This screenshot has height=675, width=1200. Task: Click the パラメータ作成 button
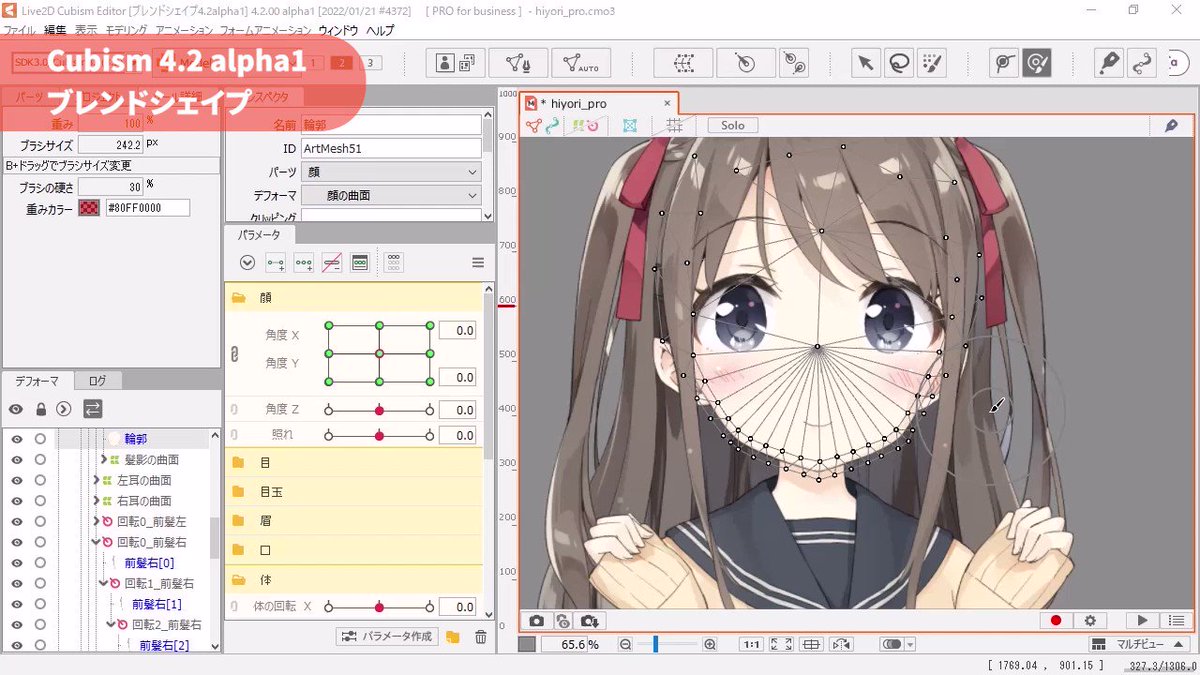[386, 637]
